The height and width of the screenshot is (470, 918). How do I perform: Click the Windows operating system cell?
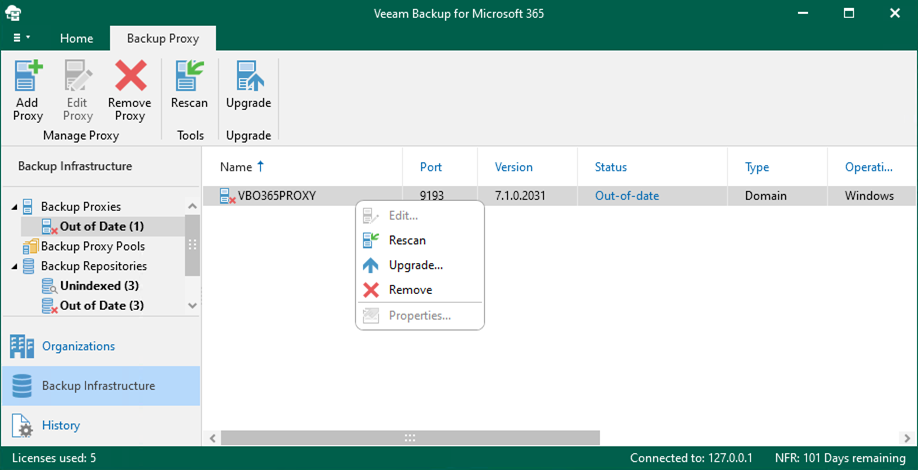869,196
